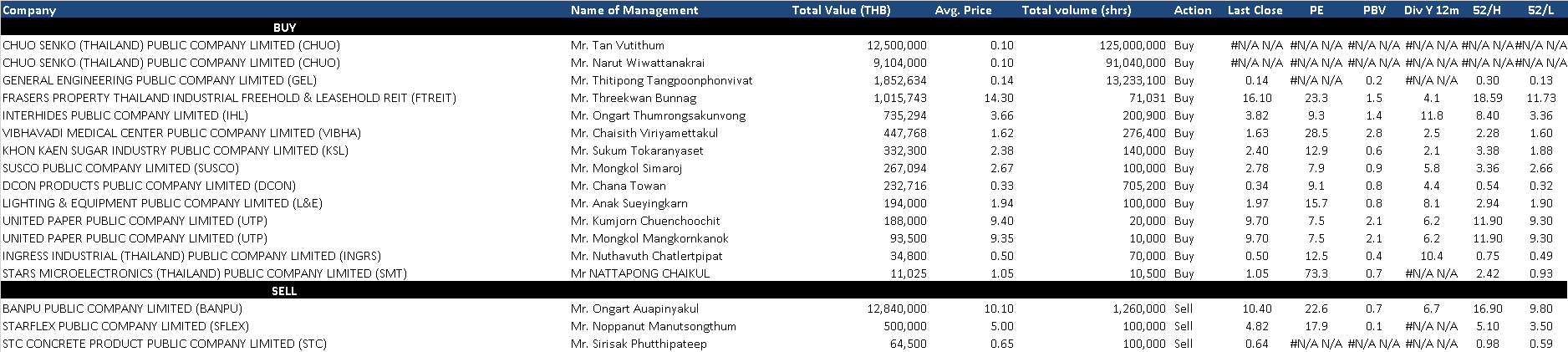Screen dimensions: 1568x352
Task: Select total volume 71,031
Action: (x=1148, y=98)
